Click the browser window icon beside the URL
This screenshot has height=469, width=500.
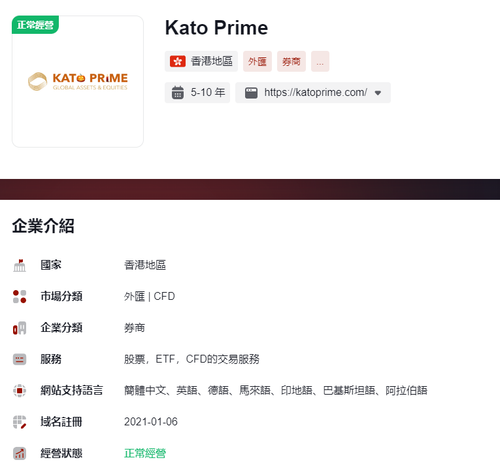tap(251, 93)
